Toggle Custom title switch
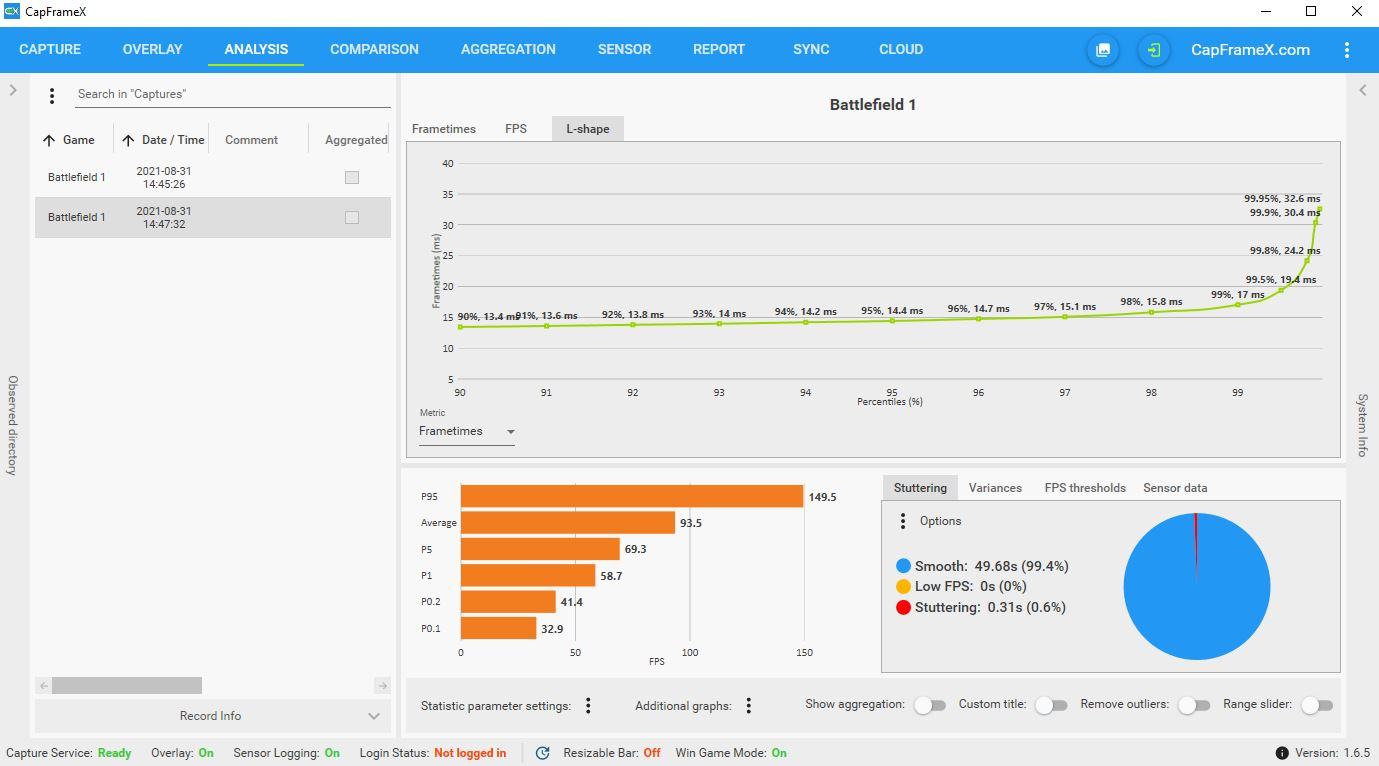Viewport: 1379px width, 766px height. (x=1051, y=705)
